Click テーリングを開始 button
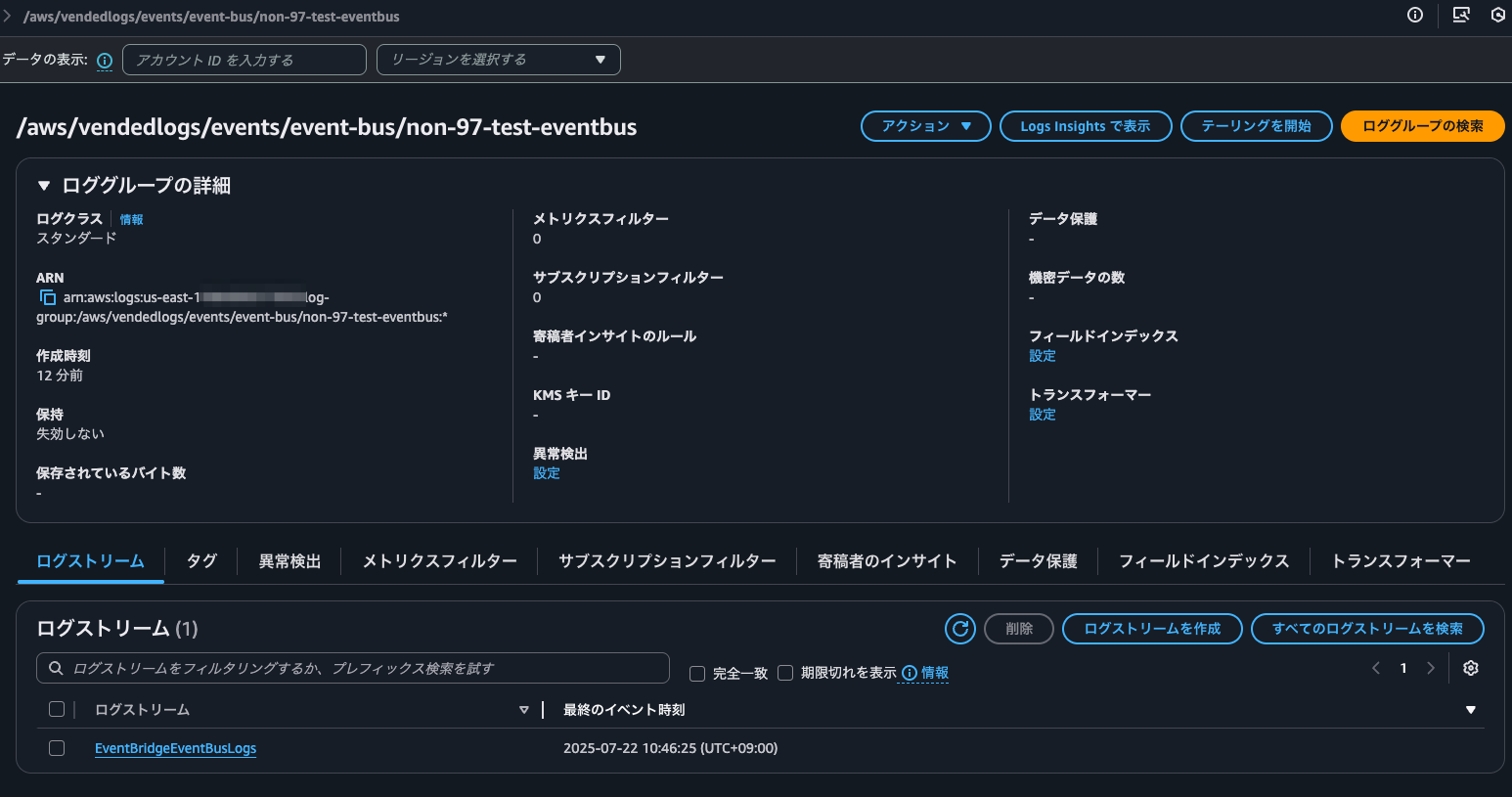This screenshot has width=1512, height=797. tap(1256, 126)
